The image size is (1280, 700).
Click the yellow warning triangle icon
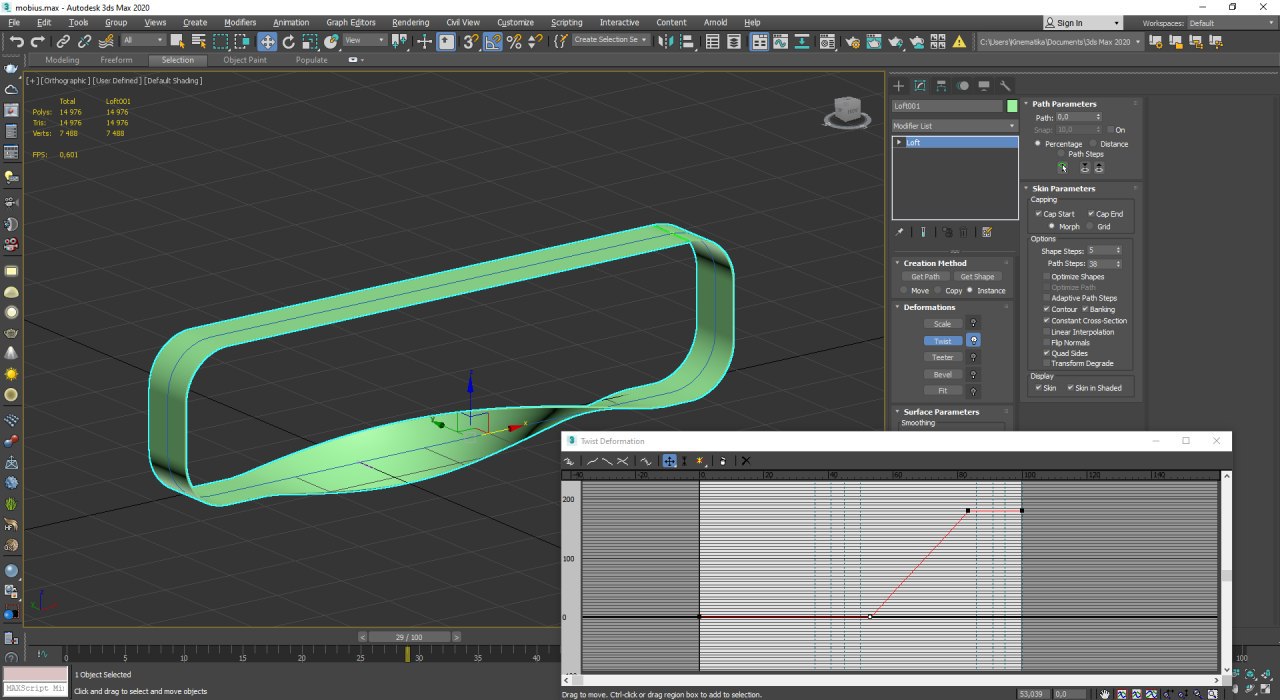coord(959,41)
